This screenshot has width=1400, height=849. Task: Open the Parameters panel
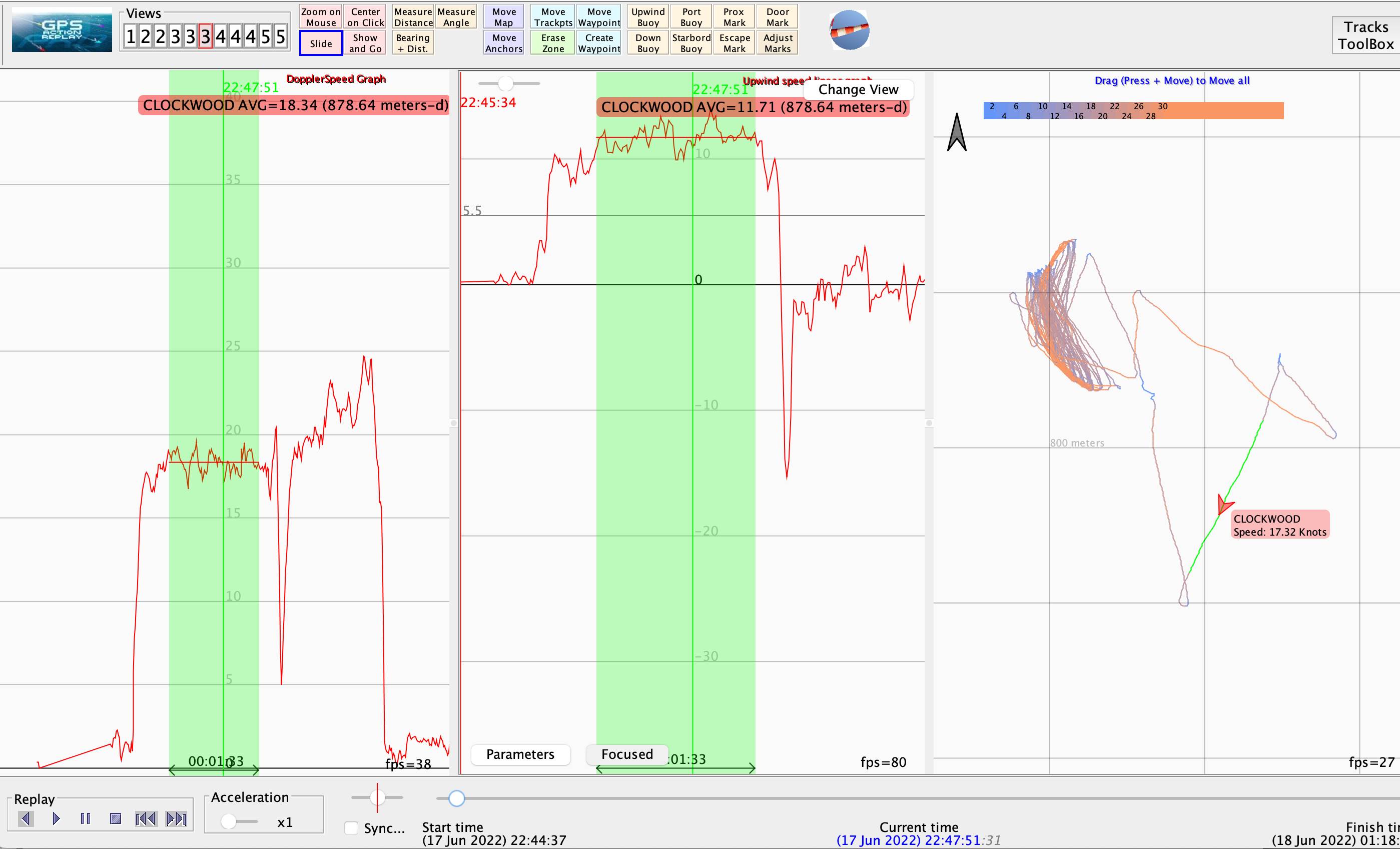pyautogui.click(x=520, y=754)
